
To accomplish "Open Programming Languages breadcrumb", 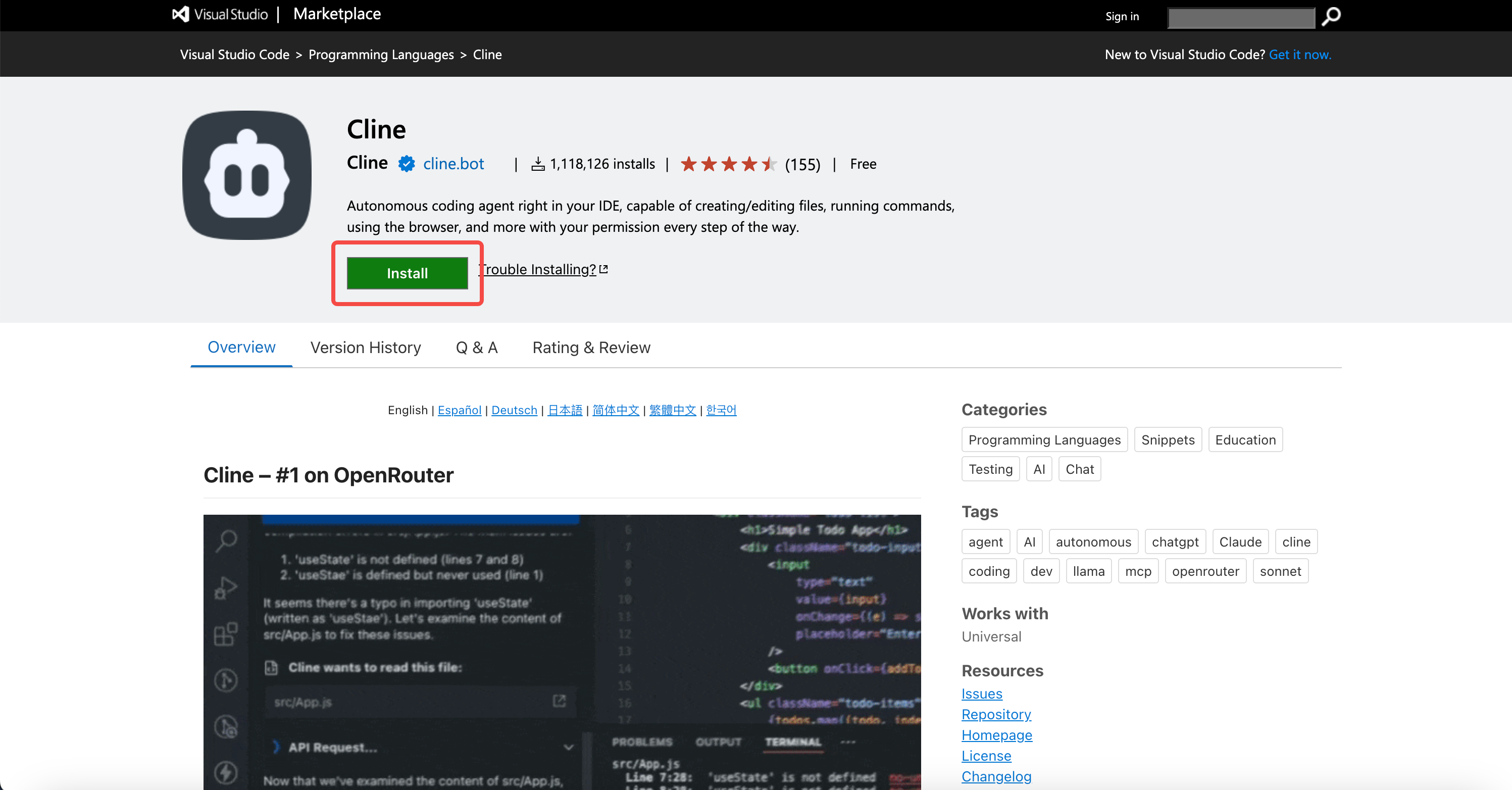I will [x=381, y=55].
